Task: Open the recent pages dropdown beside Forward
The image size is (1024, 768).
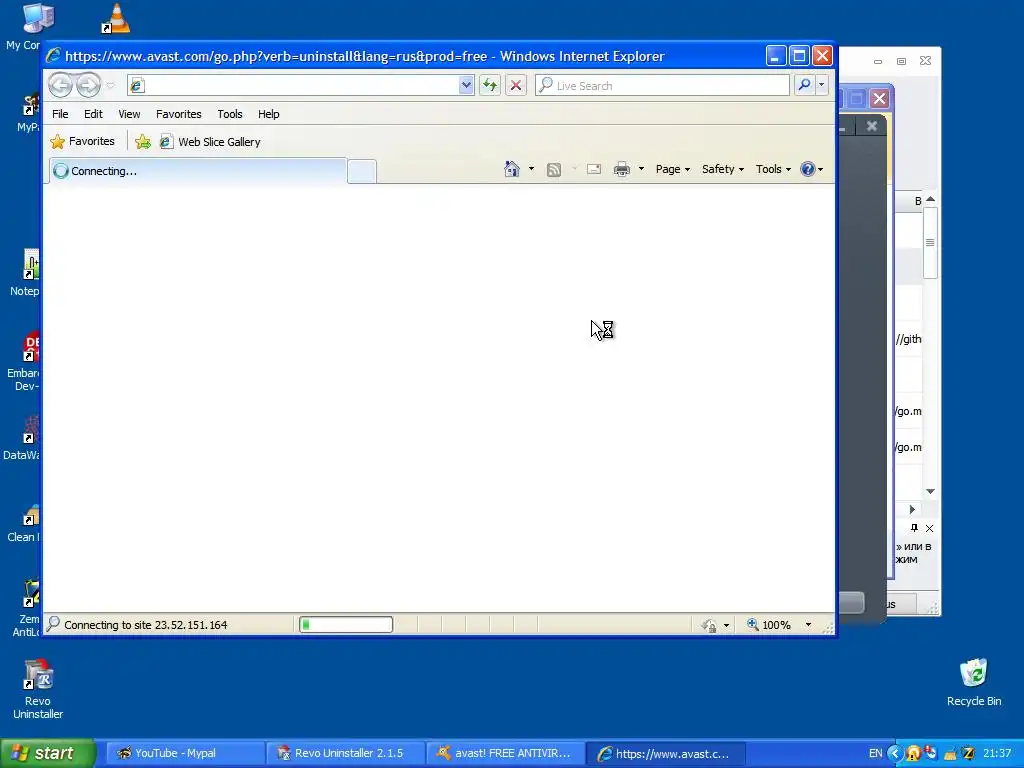Action: 110,86
